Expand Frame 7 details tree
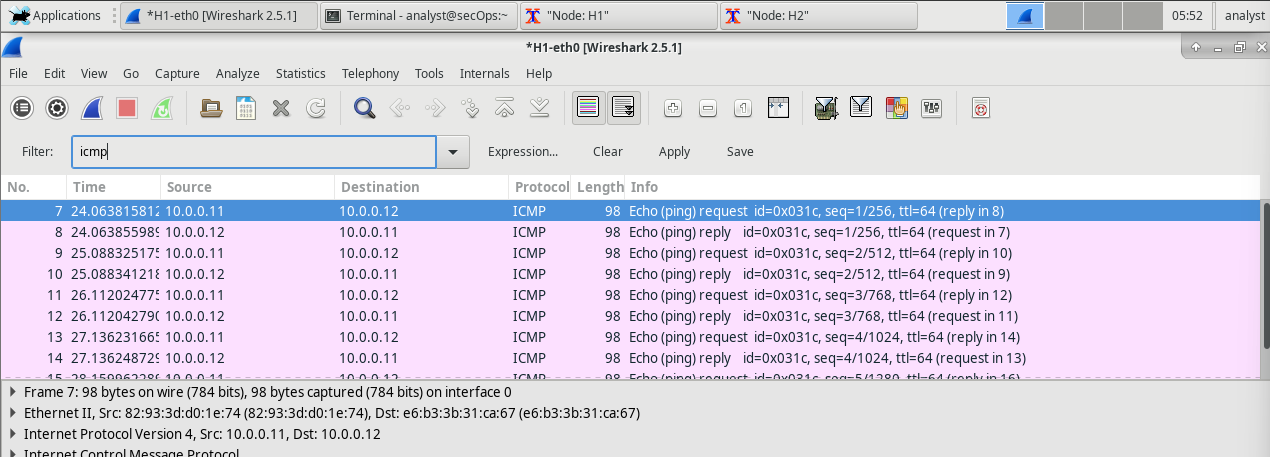 tap(13, 392)
